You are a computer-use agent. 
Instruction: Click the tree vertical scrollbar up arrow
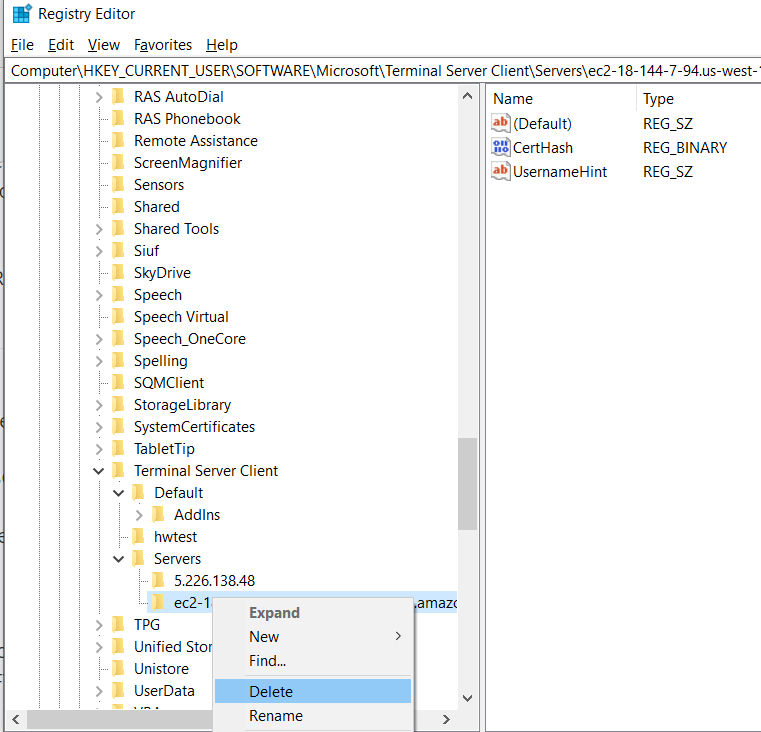[467, 96]
